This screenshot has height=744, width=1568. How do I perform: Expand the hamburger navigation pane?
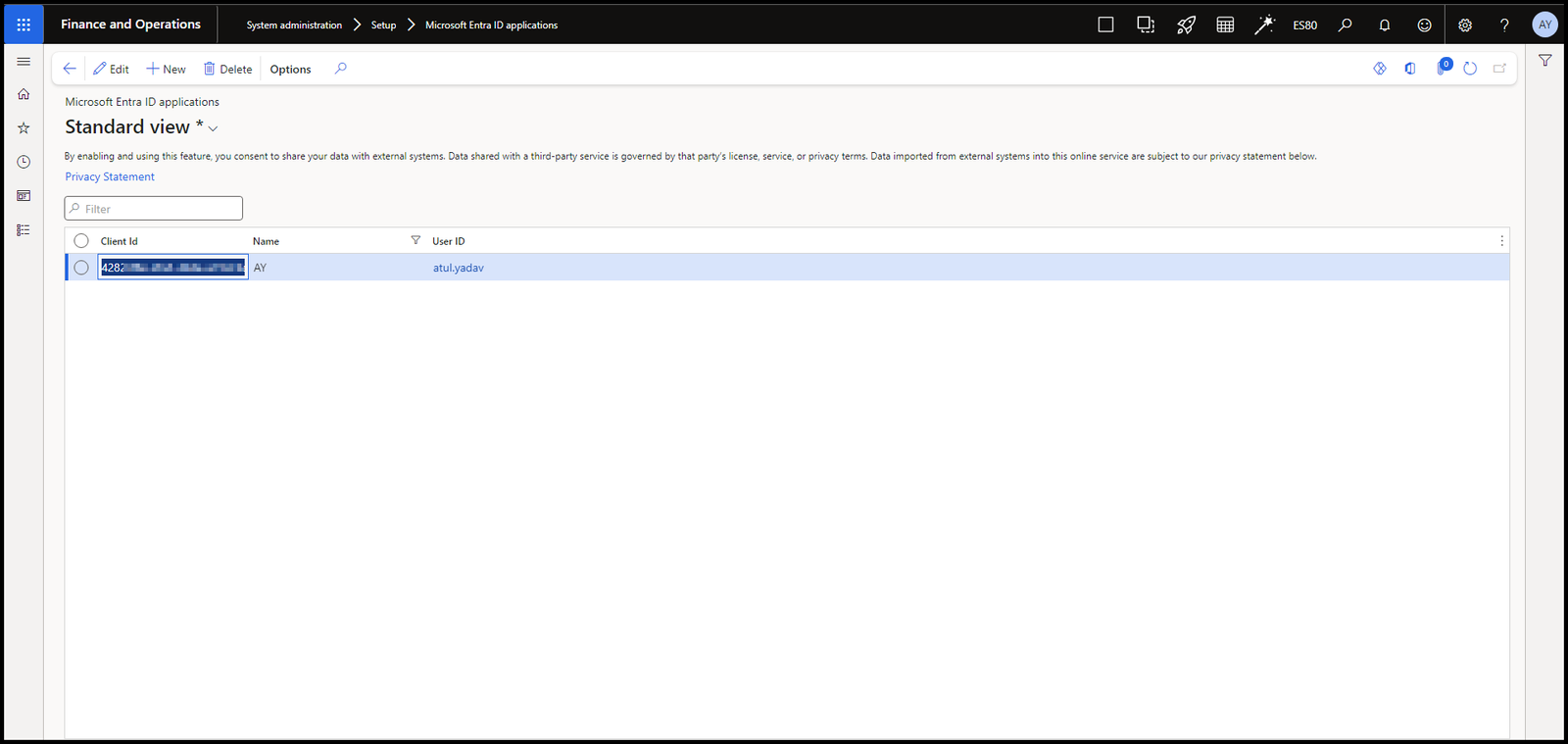pos(24,61)
